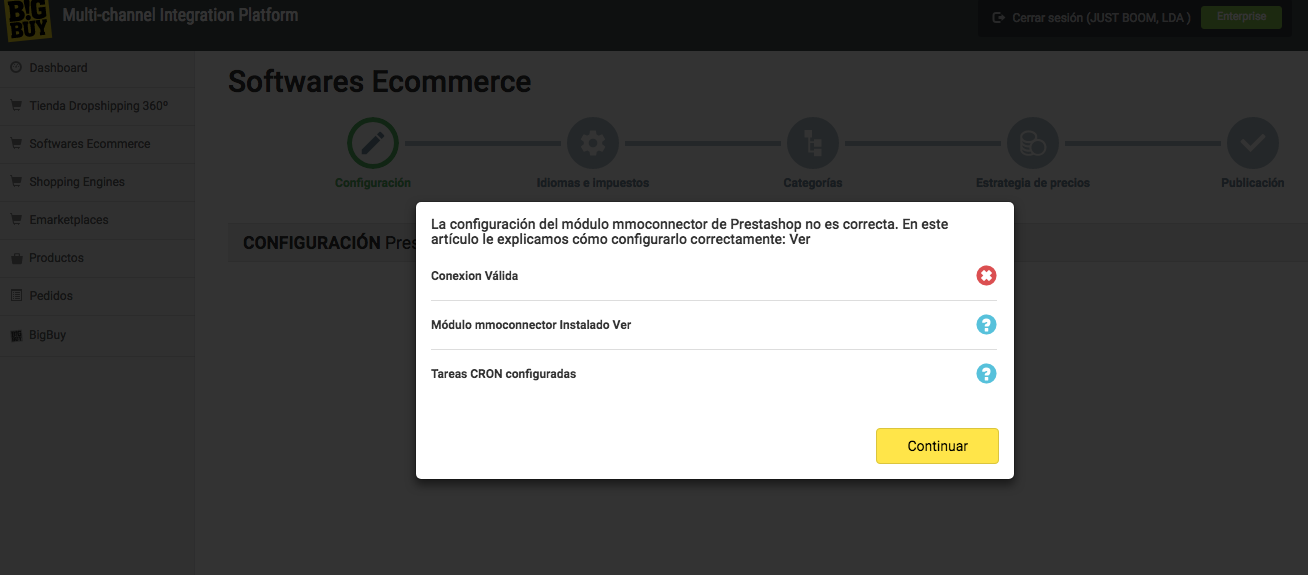Open Shopping Engines in the sidebar
1308x575 pixels.
pyautogui.click(x=77, y=182)
